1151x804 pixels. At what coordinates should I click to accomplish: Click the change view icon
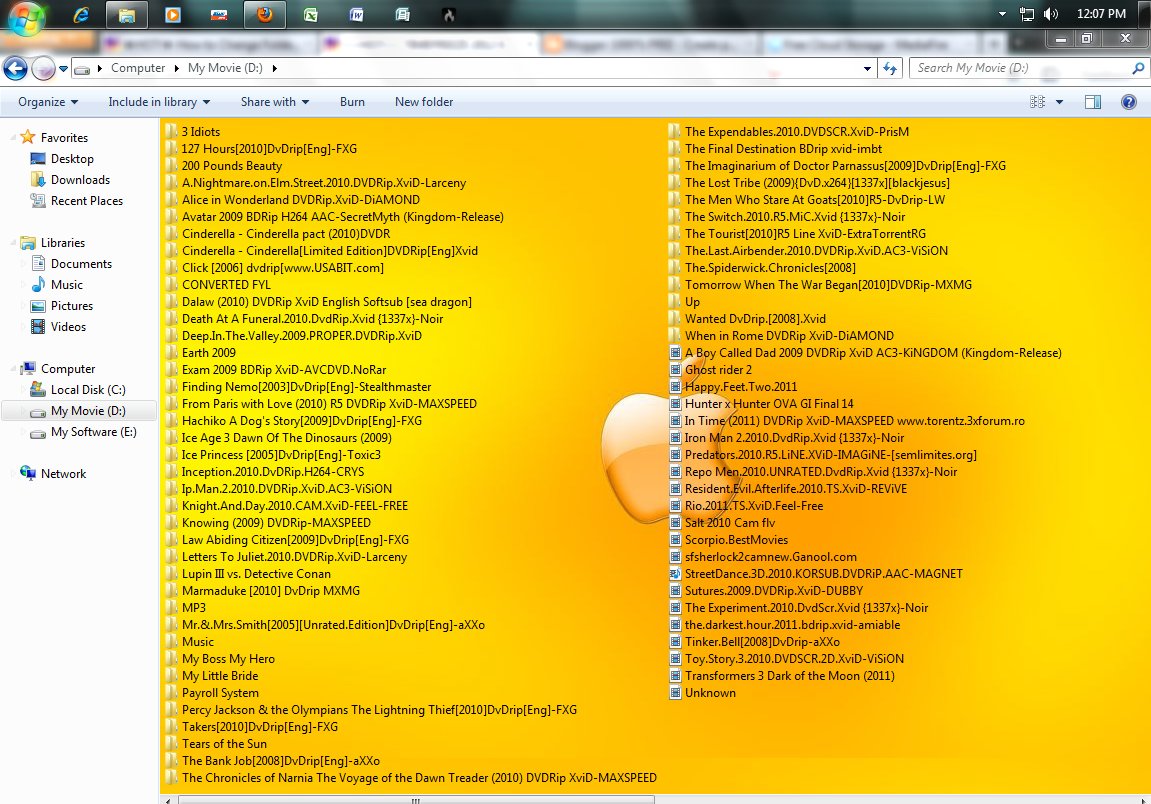point(1037,102)
